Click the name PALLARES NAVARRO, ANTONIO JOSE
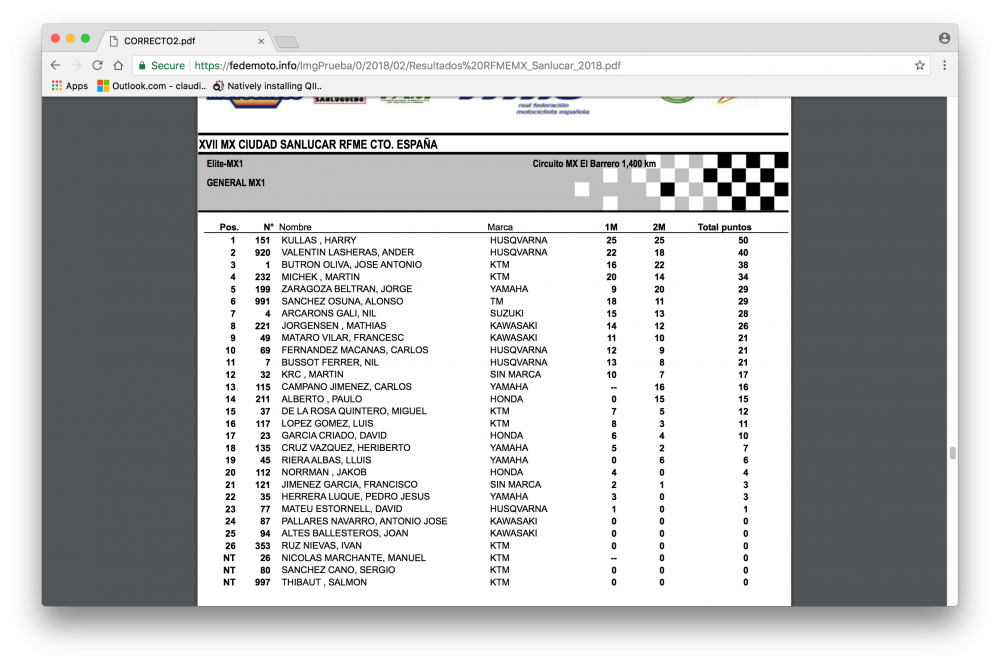1000x666 pixels. [364, 521]
